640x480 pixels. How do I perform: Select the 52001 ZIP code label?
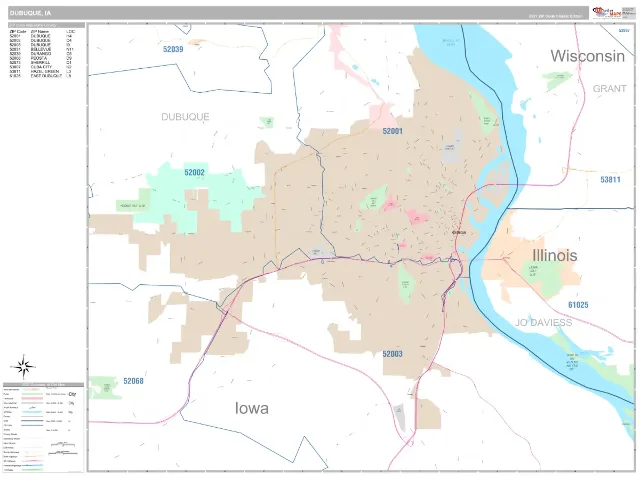point(392,131)
